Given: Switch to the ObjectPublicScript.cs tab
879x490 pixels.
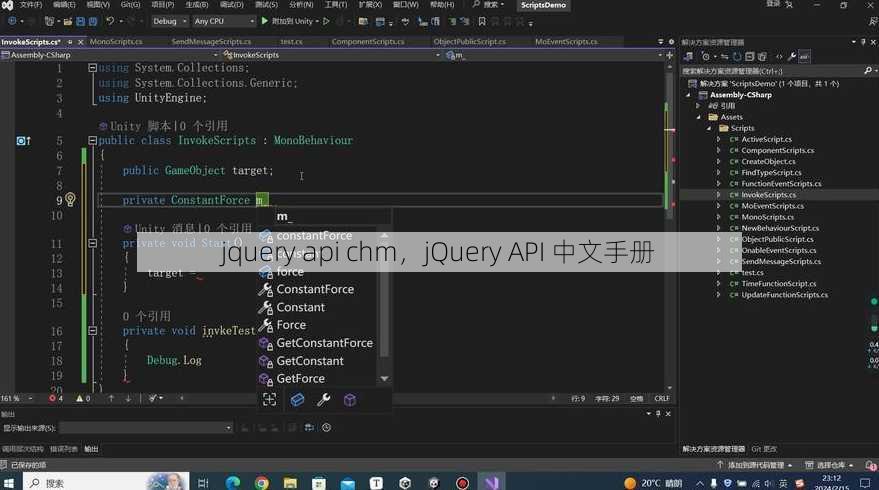Looking at the screenshot, I should pyautogui.click(x=469, y=41).
